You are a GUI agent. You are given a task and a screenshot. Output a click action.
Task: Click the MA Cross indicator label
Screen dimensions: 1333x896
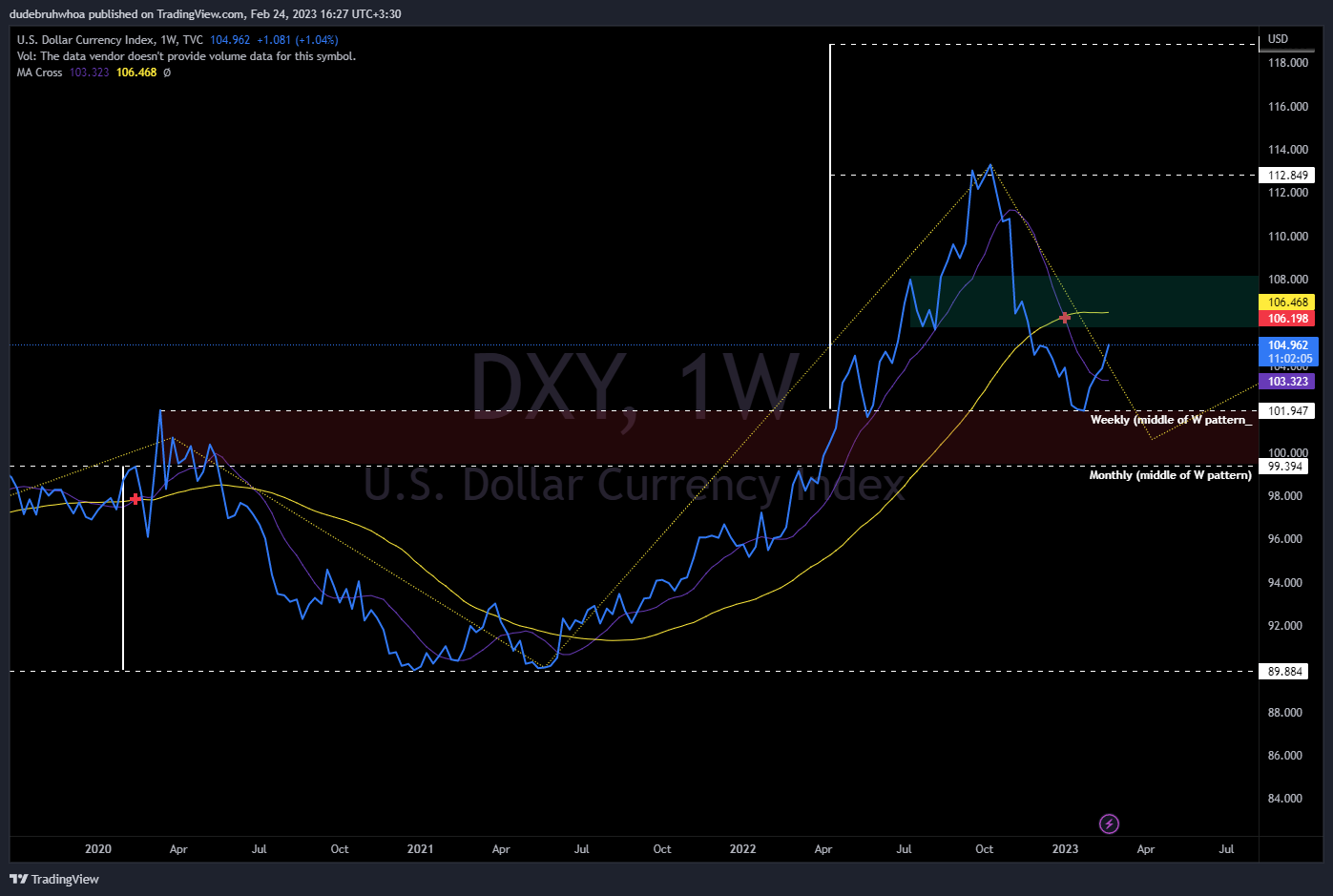click(x=39, y=73)
